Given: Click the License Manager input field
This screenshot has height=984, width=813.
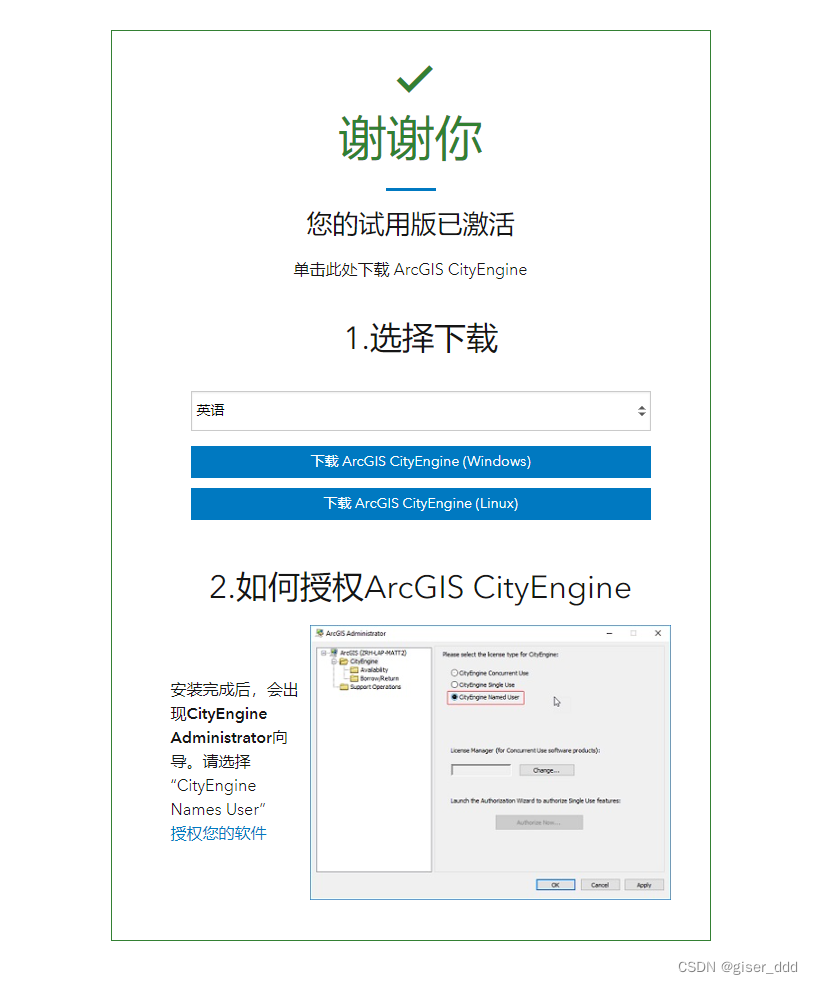Looking at the screenshot, I should pyautogui.click(x=481, y=770).
